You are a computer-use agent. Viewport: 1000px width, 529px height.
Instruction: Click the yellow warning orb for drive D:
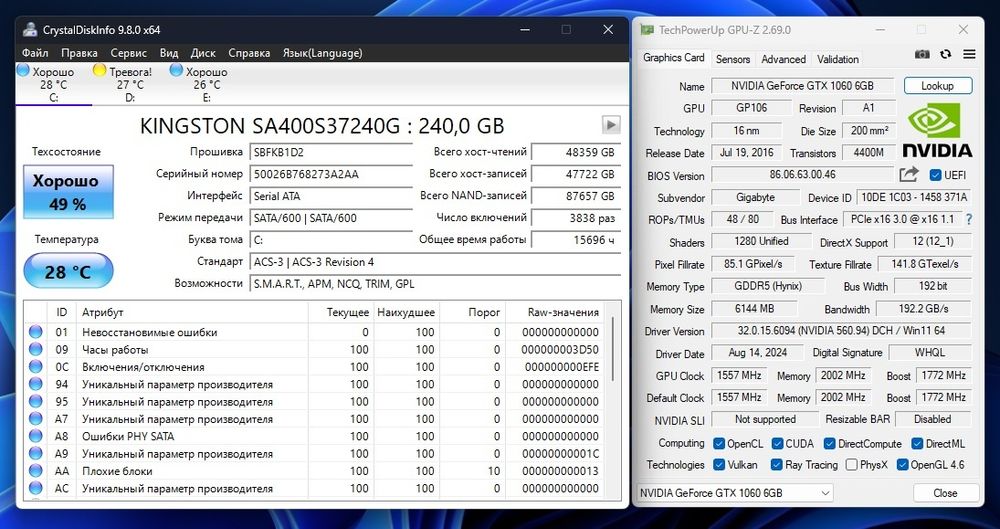point(99,70)
